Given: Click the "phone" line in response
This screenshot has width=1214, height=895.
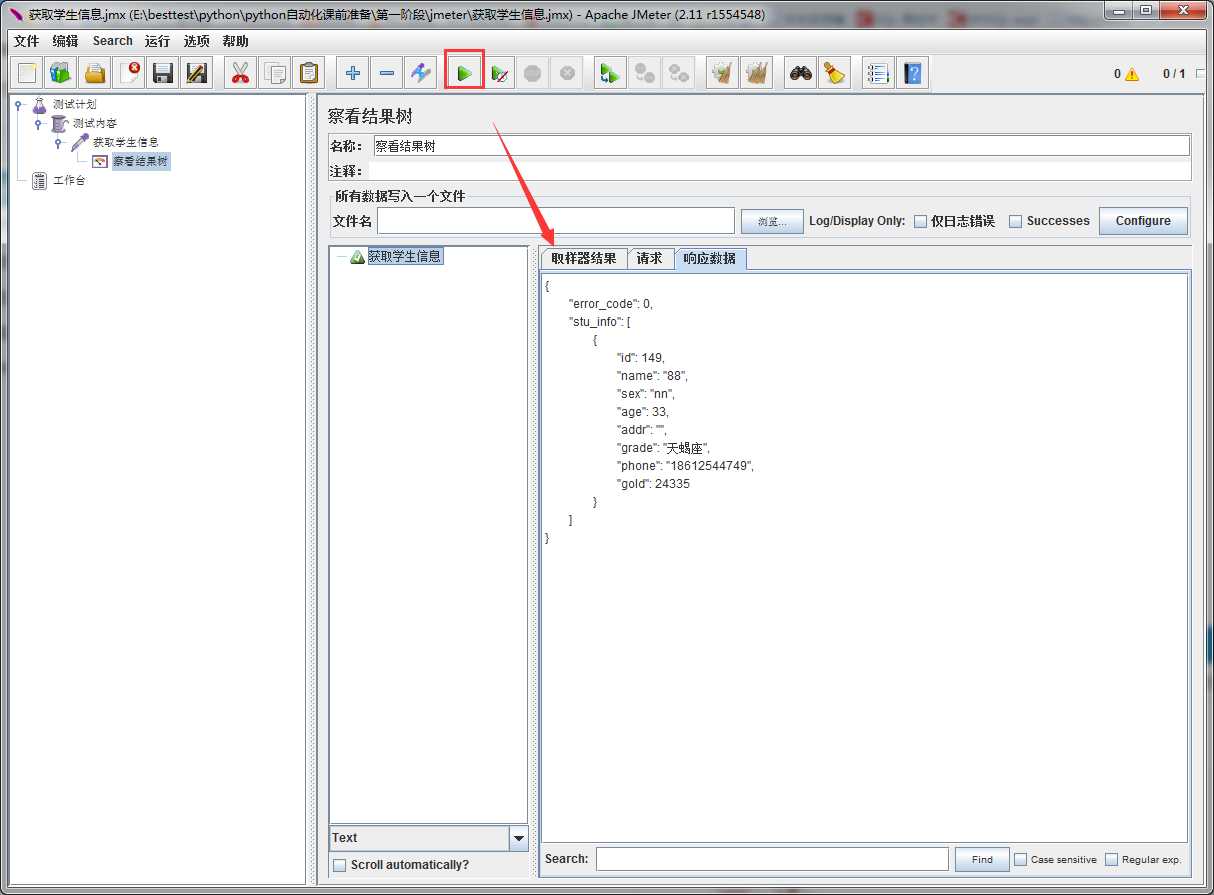Looking at the screenshot, I should tap(685, 466).
